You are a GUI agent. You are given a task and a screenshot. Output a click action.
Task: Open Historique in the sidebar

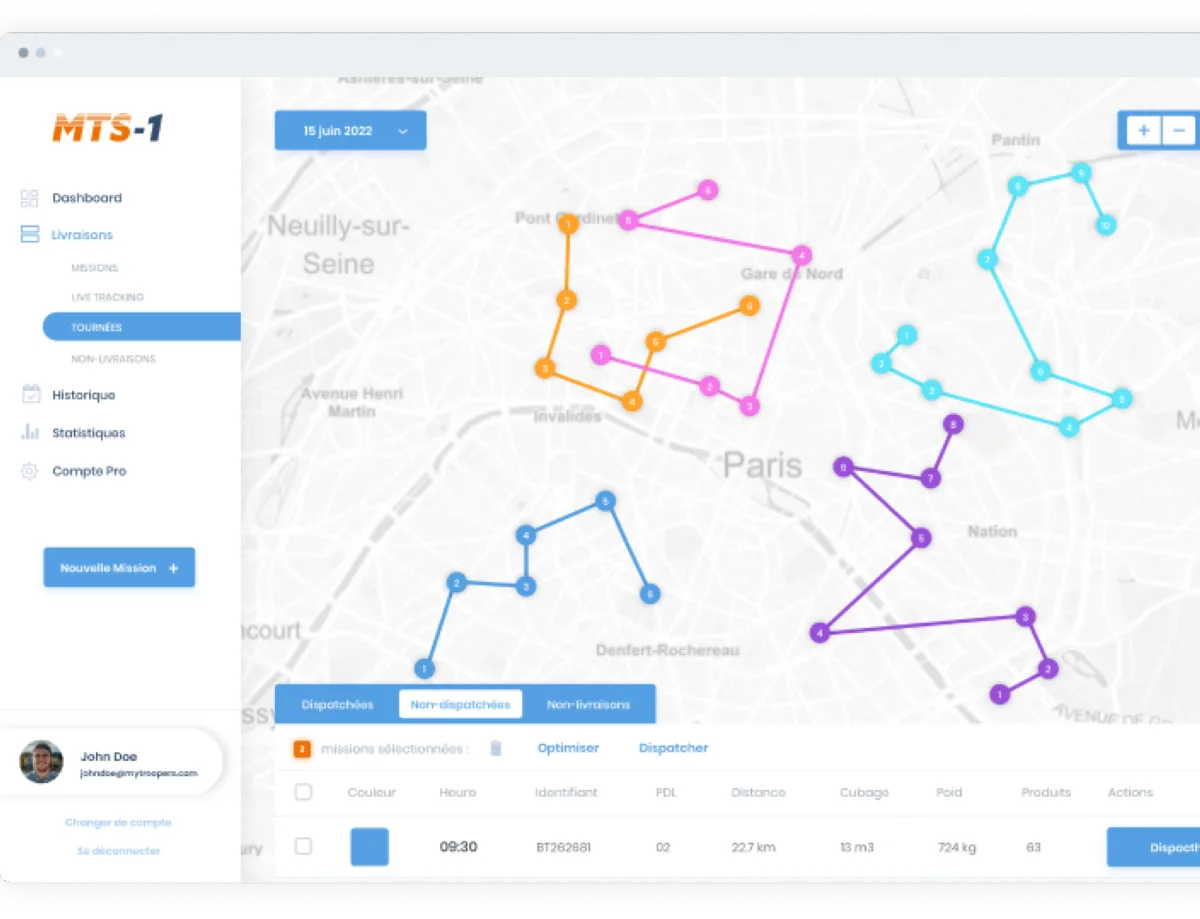(x=84, y=395)
